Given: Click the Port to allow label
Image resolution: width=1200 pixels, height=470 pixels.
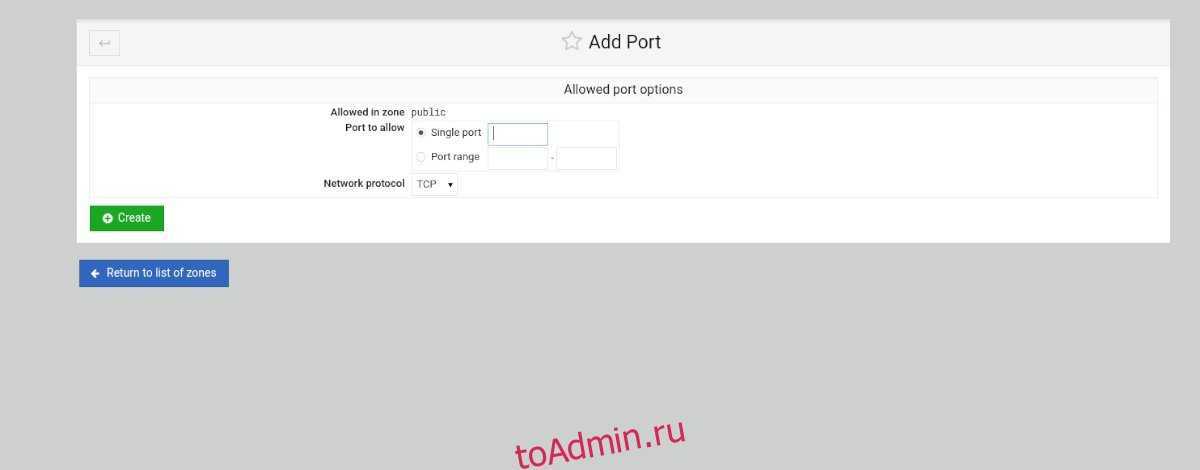Looking at the screenshot, I should point(375,128).
